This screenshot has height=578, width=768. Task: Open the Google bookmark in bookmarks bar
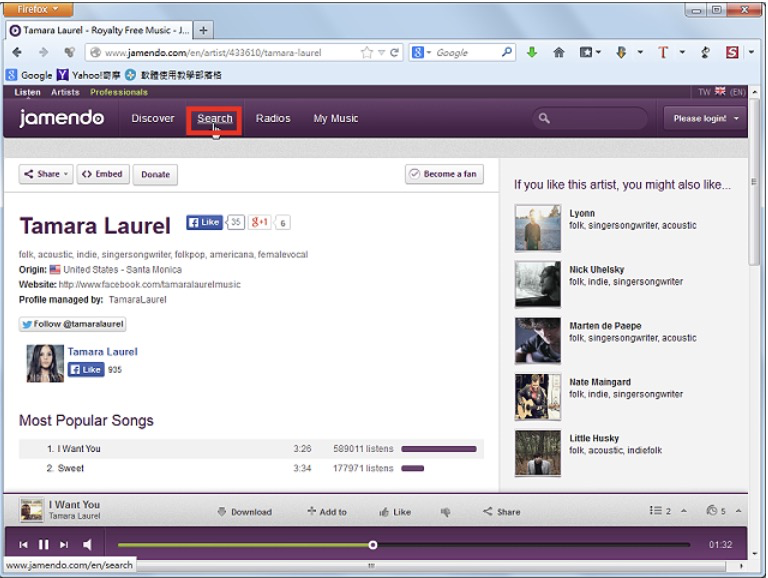[29, 75]
